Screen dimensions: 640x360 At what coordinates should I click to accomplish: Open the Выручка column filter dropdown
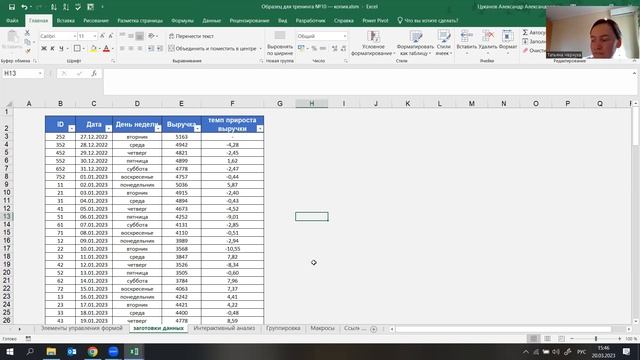pos(197,129)
